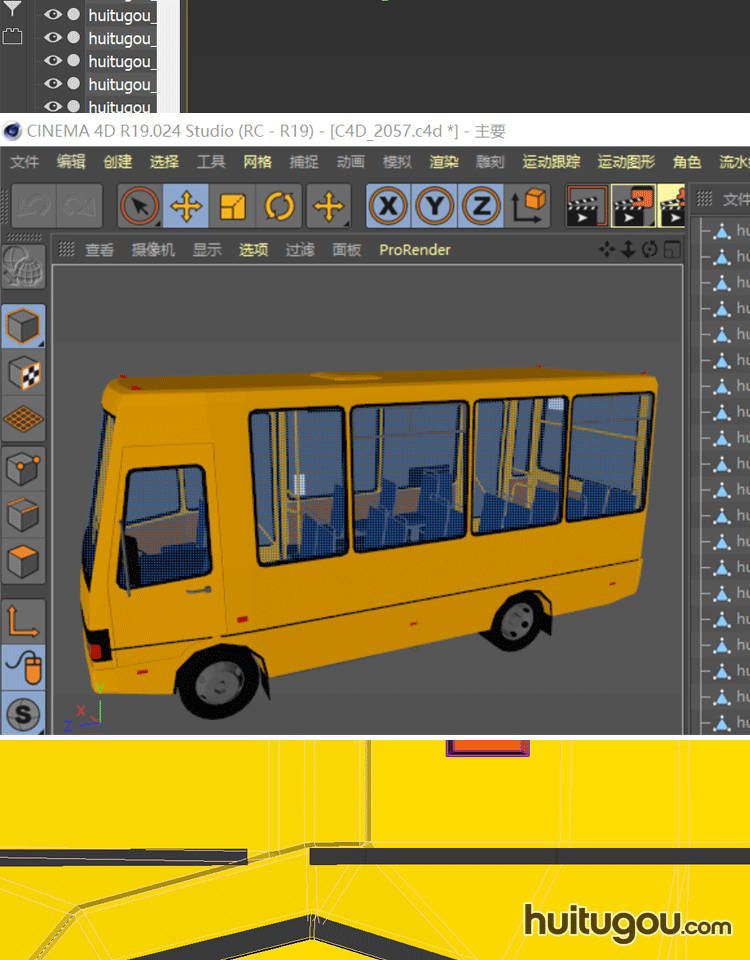This screenshot has width=750, height=960.
Task: Open the 创建 (Create) menu
Action: tap(117, 162)
